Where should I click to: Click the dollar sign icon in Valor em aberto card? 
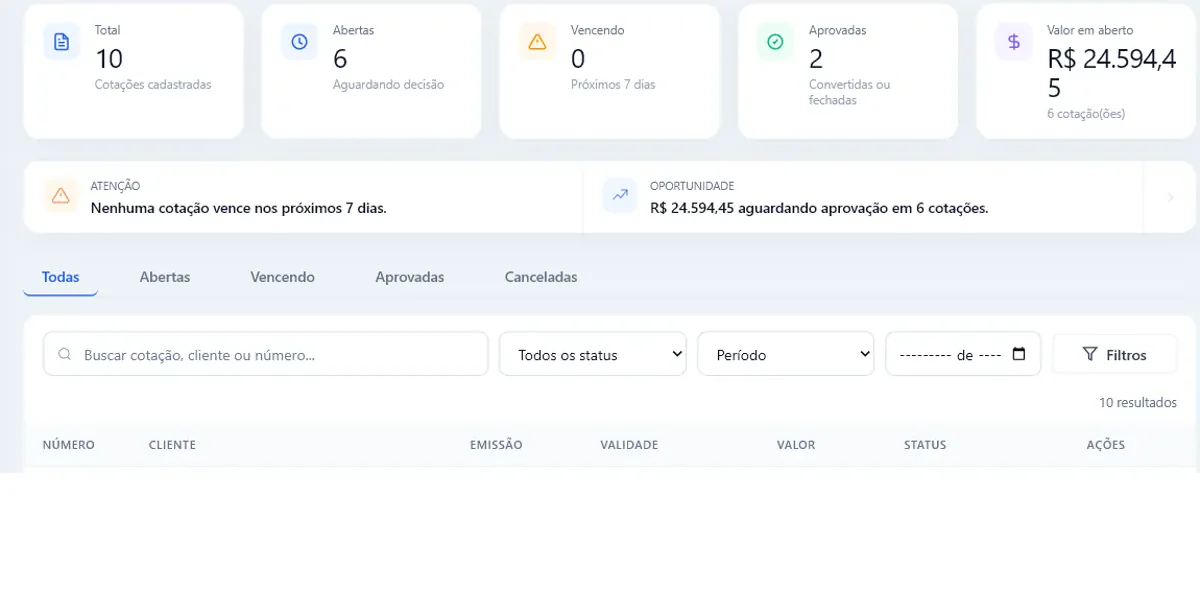tap(1014, 42)
